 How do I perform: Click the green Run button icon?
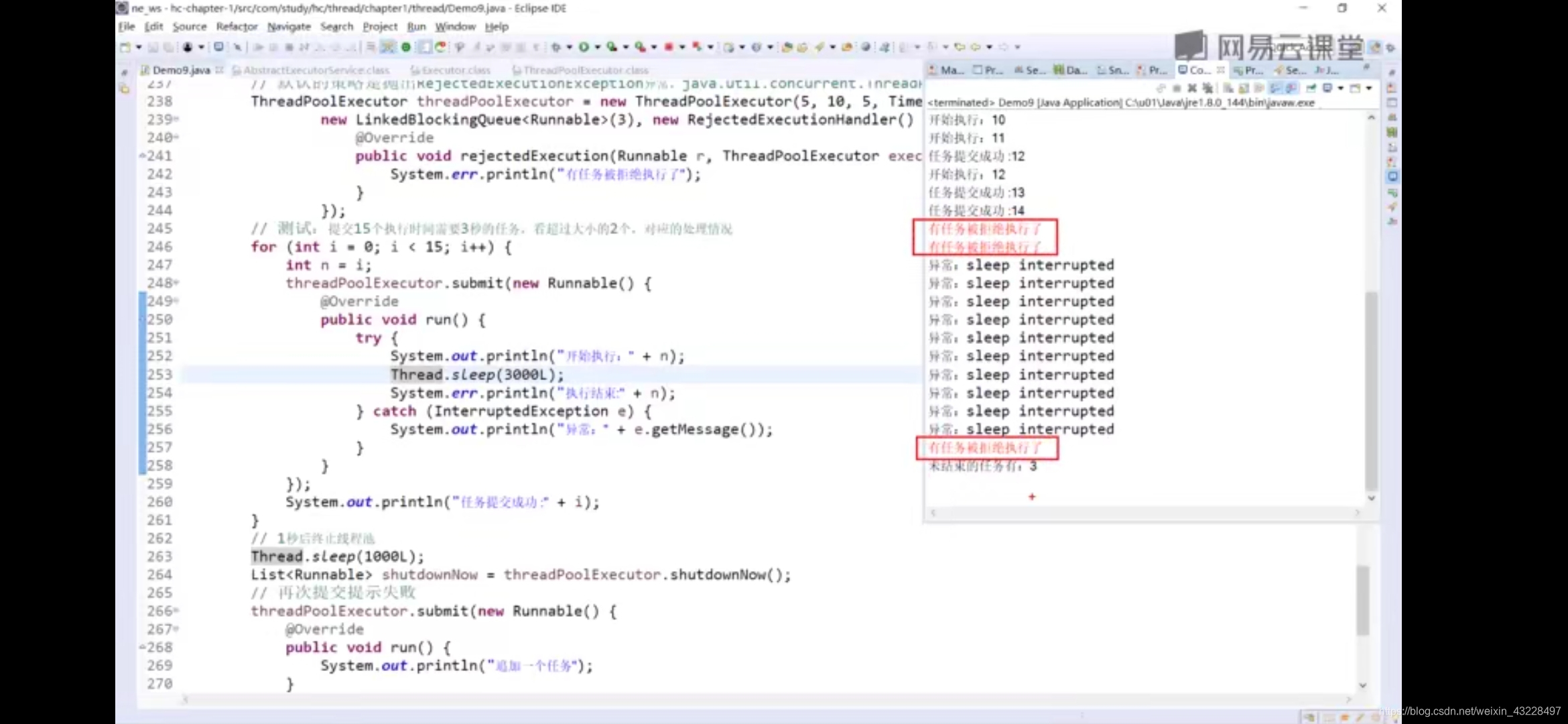coord(584,47)
